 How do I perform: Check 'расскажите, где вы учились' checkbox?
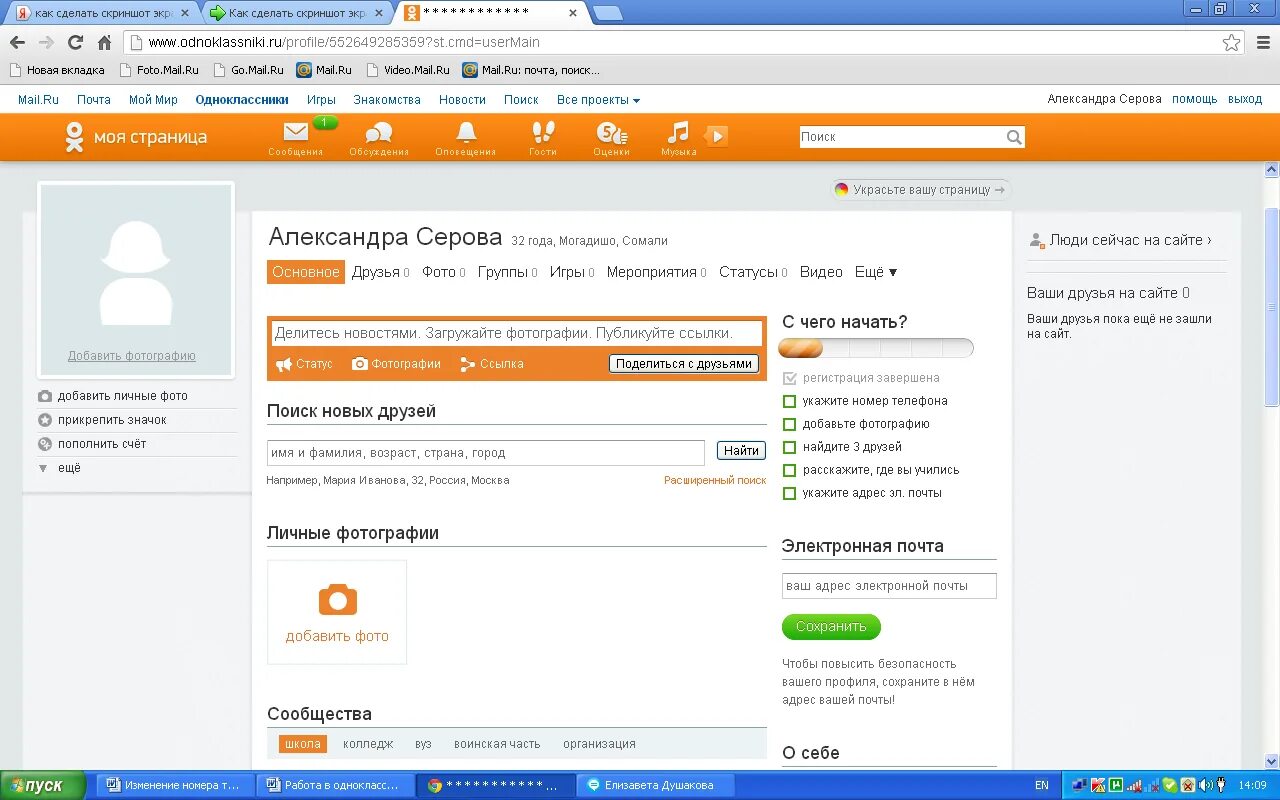789,470
